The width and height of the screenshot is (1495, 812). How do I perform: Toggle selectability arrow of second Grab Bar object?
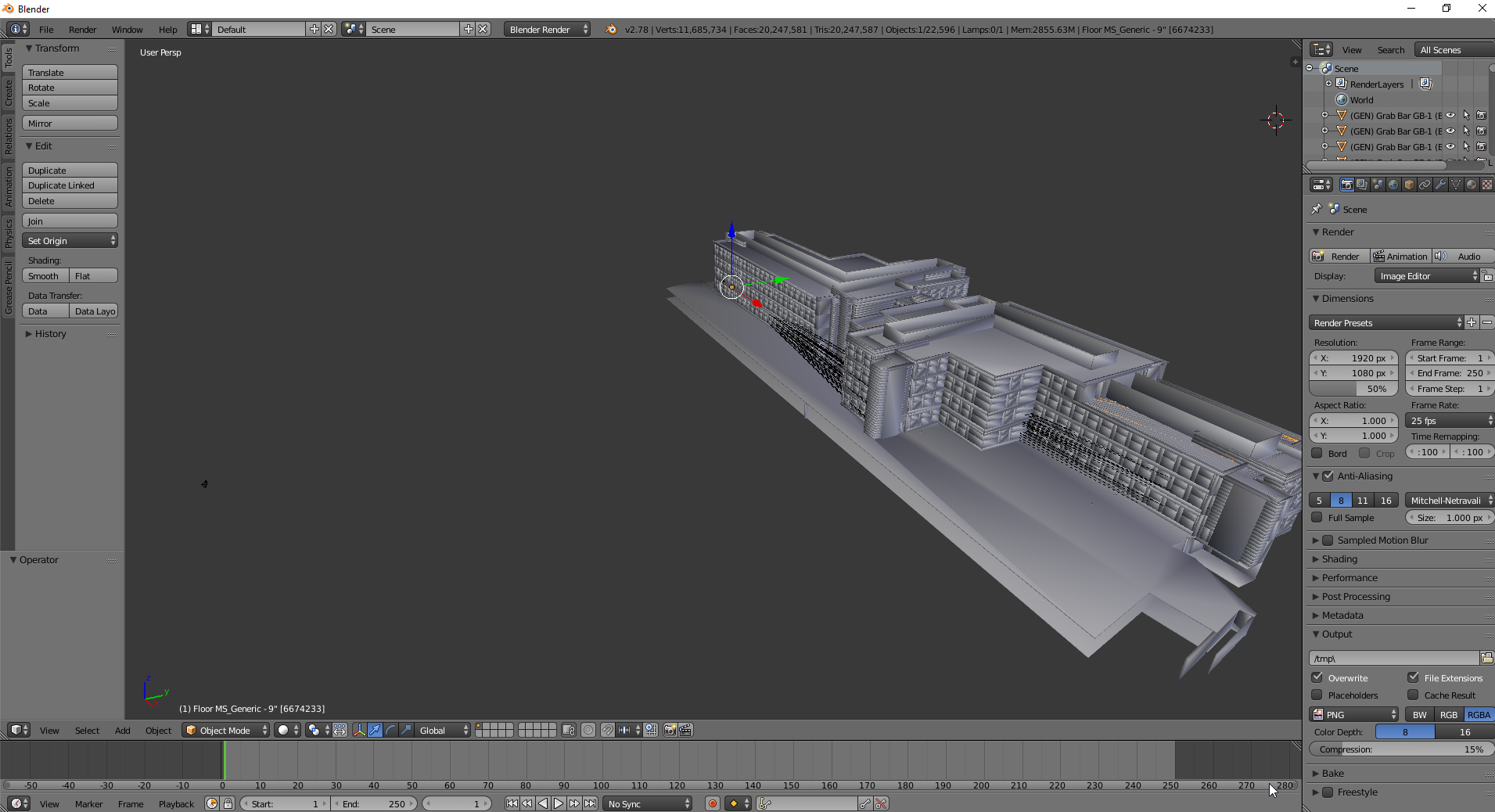1466,131
